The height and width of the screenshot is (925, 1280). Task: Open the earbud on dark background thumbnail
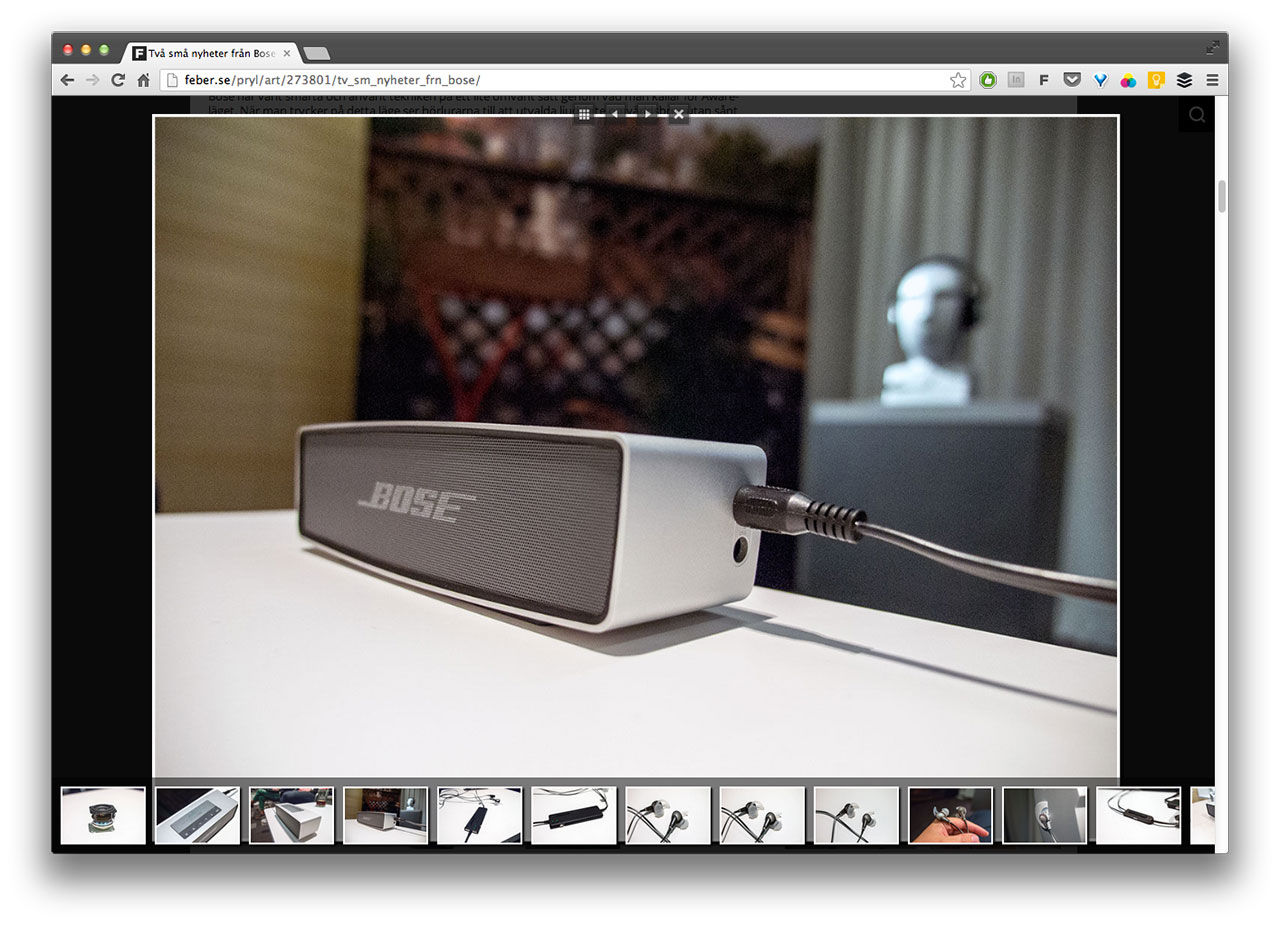(1044, 815)
